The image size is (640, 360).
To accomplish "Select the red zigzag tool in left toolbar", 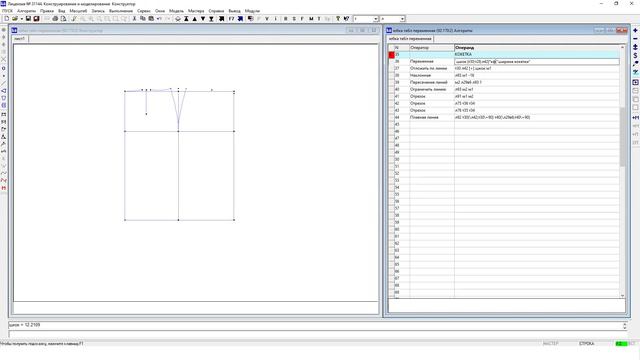I will click(4, 180).
